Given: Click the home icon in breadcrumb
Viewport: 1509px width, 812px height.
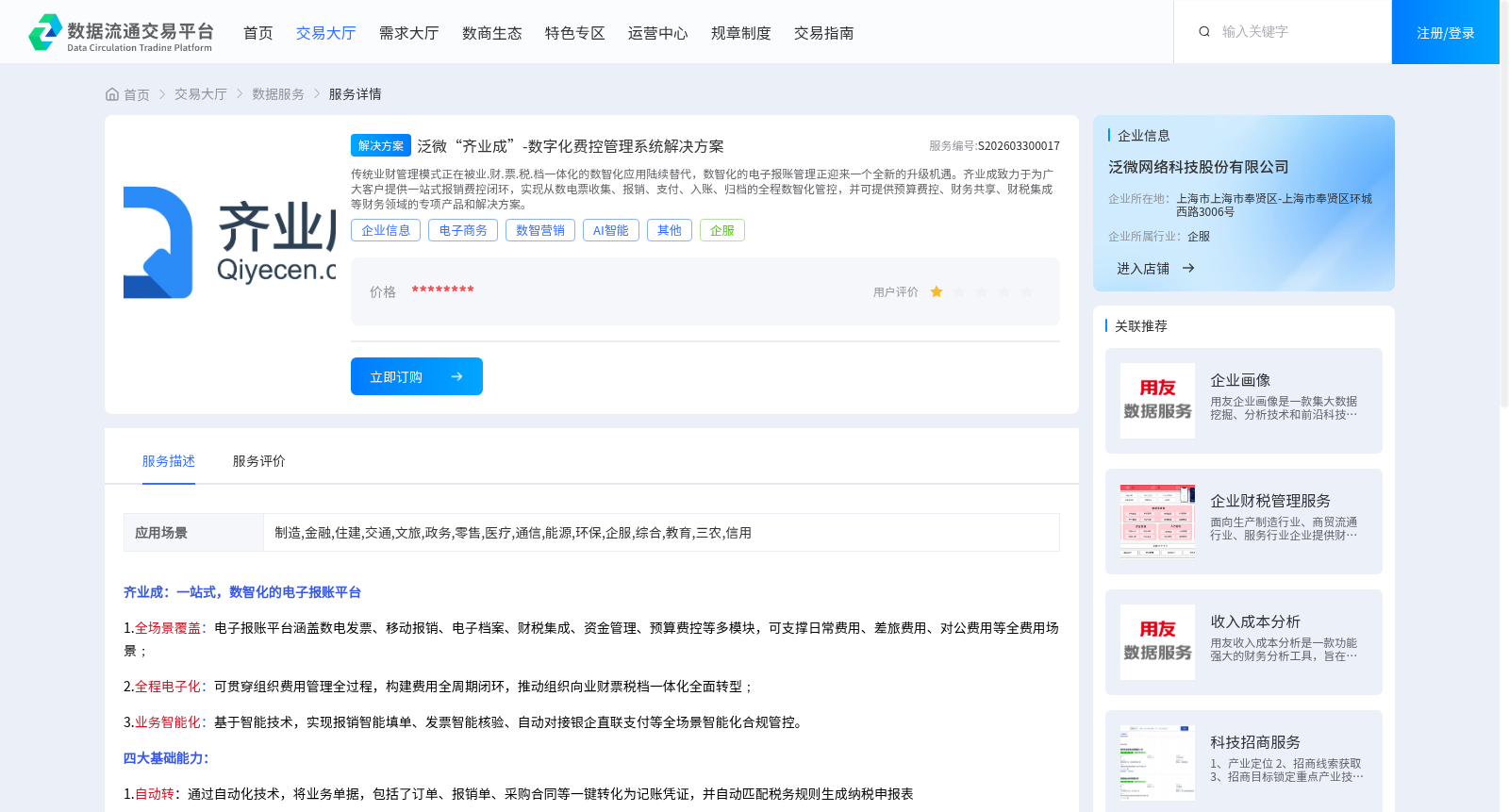Looking at the screenshot, I should (112, 94).
